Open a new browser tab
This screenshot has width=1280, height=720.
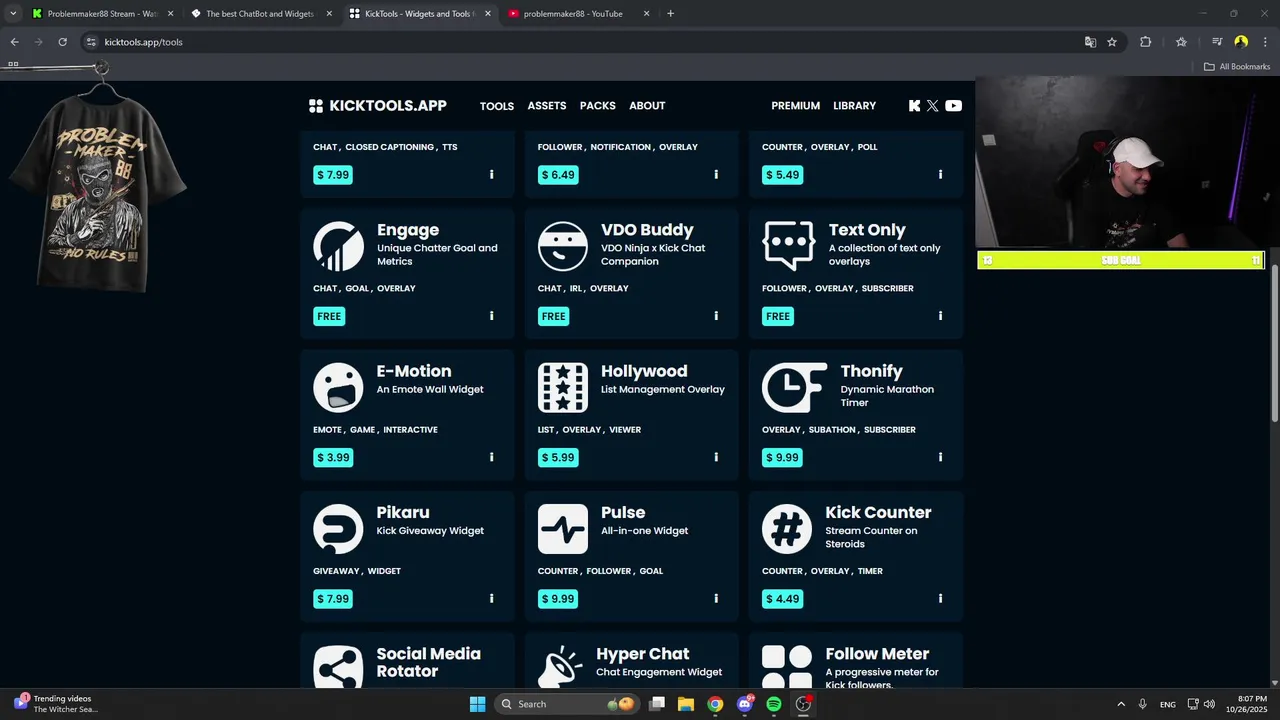coord(670,14)
